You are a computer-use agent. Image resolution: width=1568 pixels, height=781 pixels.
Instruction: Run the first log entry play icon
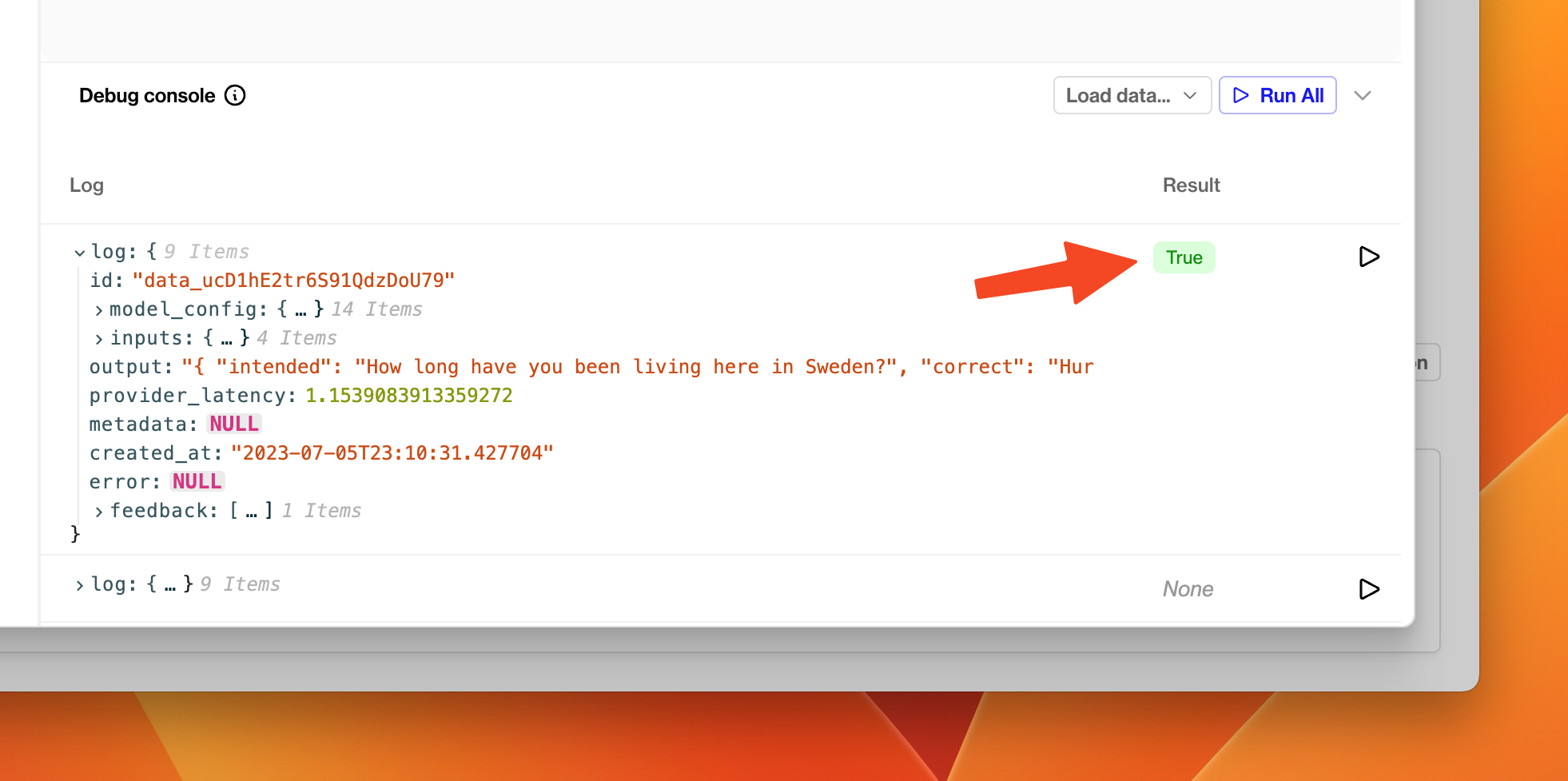(1368, 257)
